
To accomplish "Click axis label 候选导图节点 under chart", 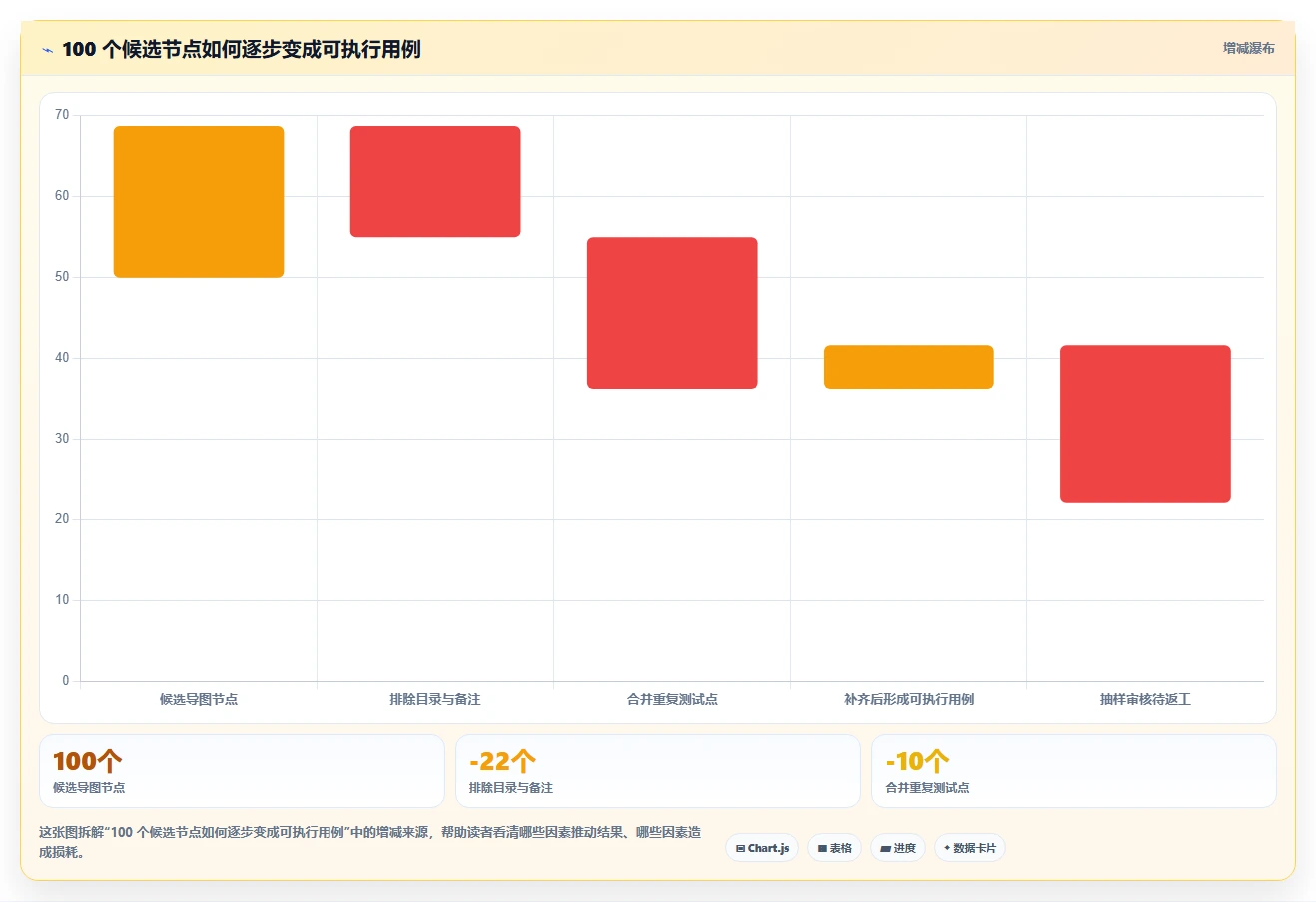I will (x=199, y=699).
